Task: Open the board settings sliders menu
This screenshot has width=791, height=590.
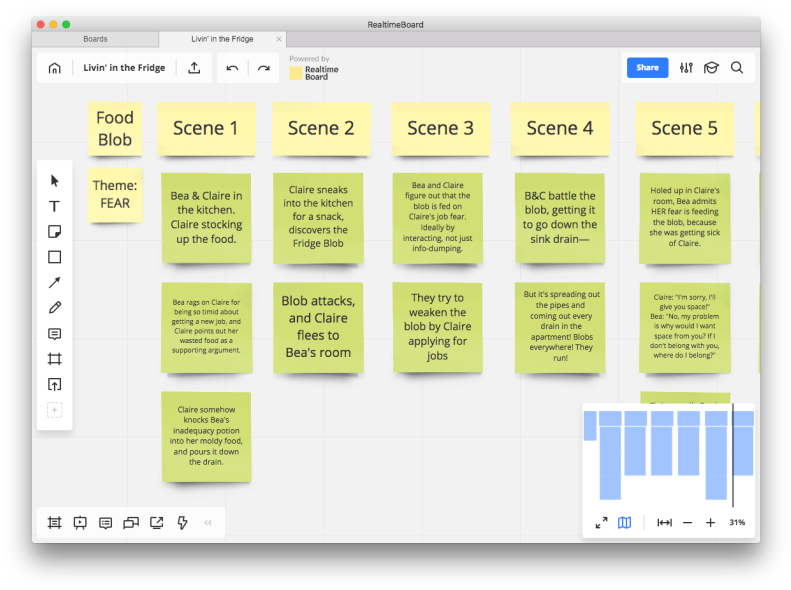Action: [x=686, y=68]
